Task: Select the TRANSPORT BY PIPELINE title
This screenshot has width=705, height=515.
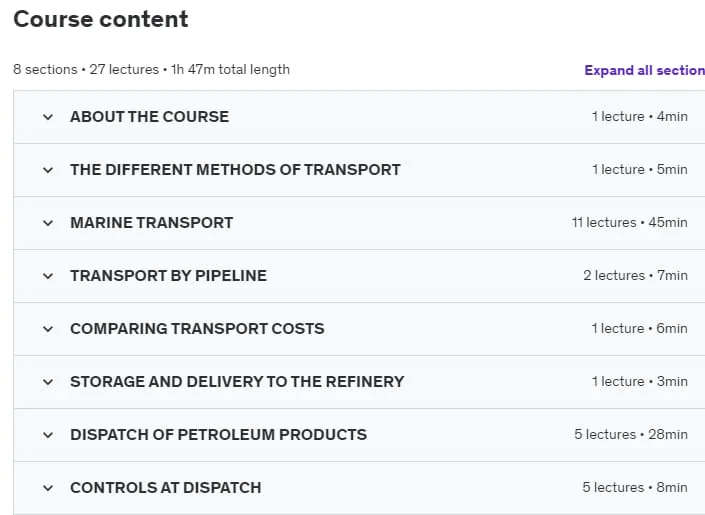Action: 169,276
